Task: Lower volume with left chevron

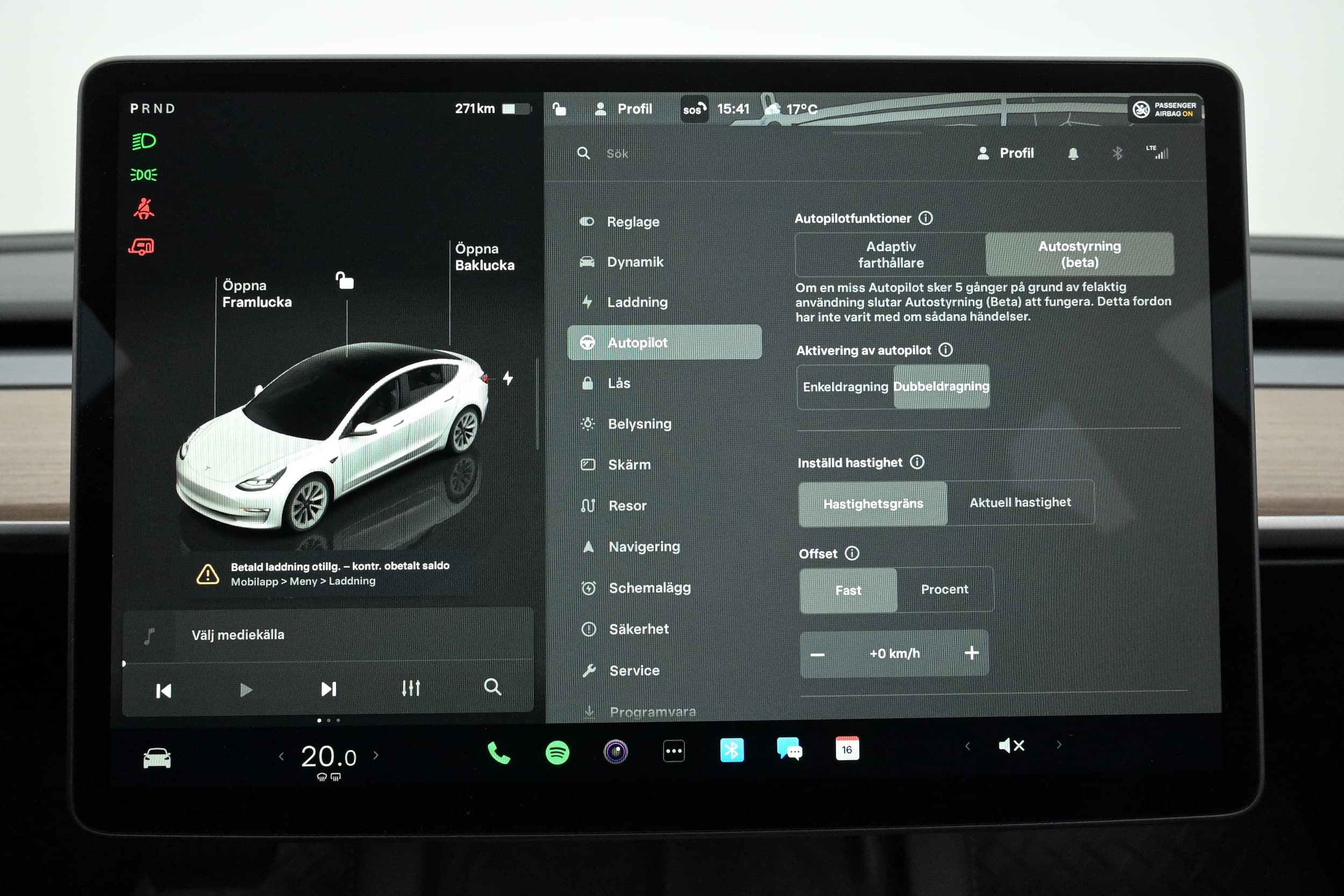Action: pyautogui.click(x=968, y=746)
